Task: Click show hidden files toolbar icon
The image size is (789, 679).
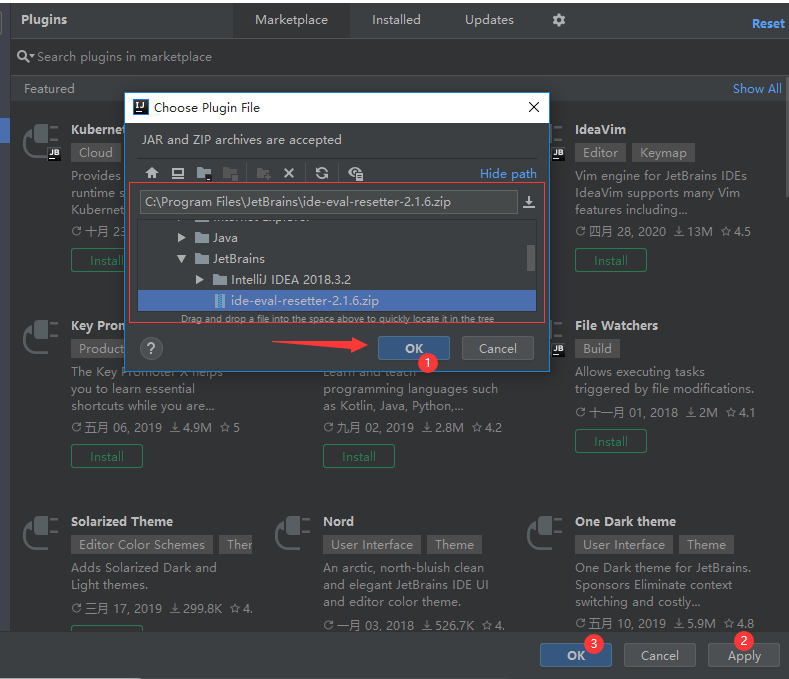Action: point(356,174)
